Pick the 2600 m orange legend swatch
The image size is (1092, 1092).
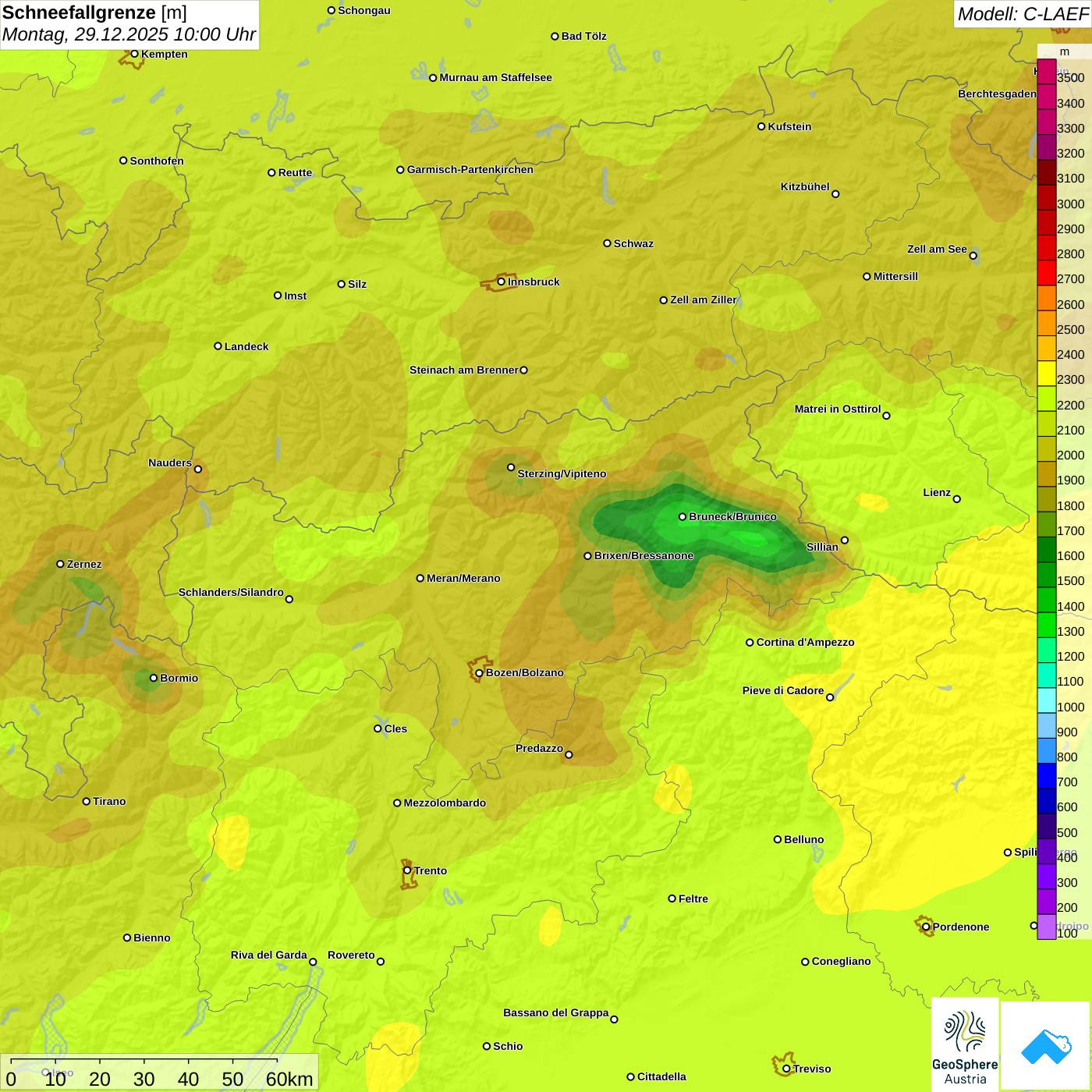click(x=1047, y=298)
